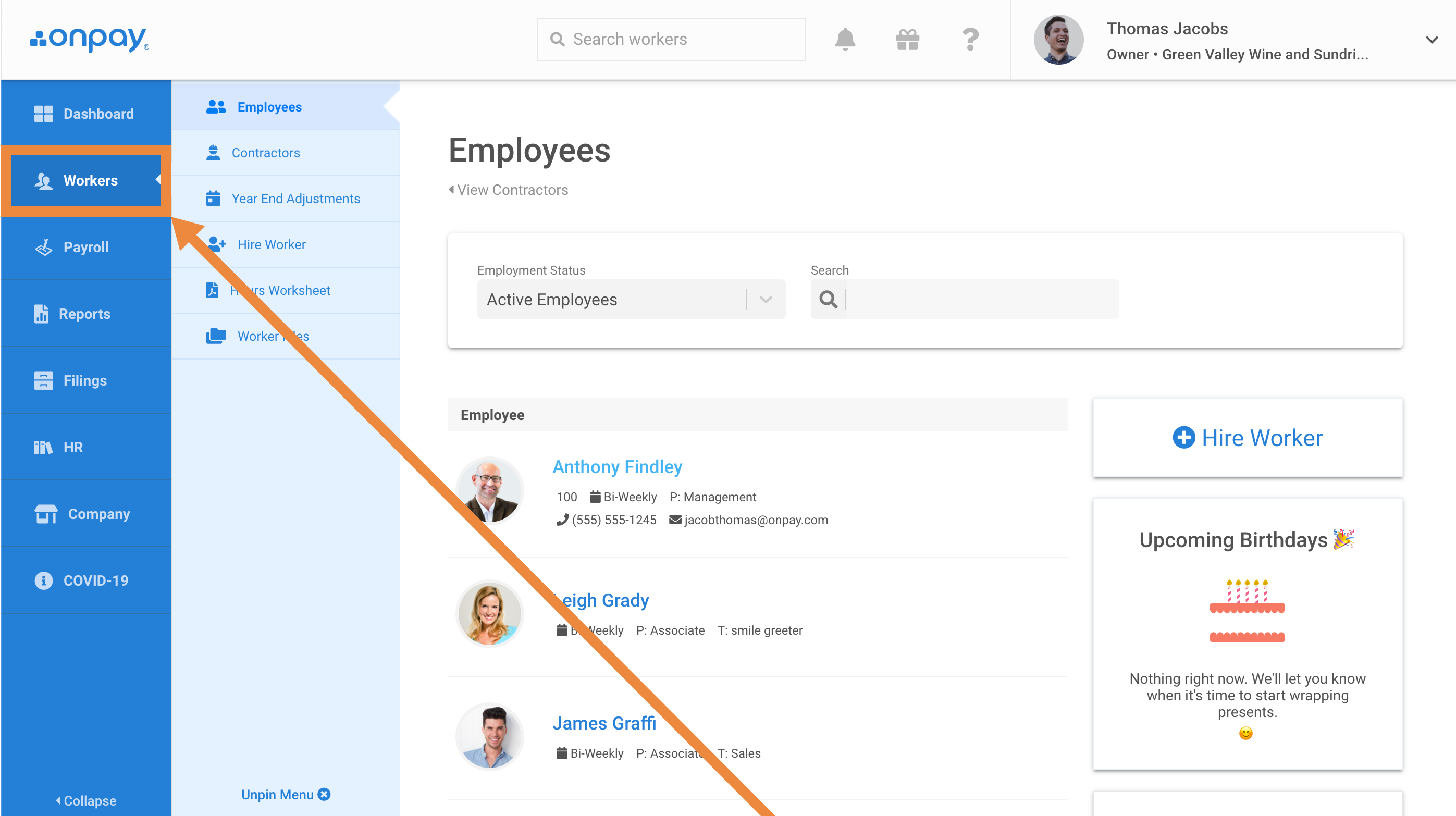Open James Graffi's profile
Image resolution: width=1456 pixels, height=816 pixels.
coord(604,723)
